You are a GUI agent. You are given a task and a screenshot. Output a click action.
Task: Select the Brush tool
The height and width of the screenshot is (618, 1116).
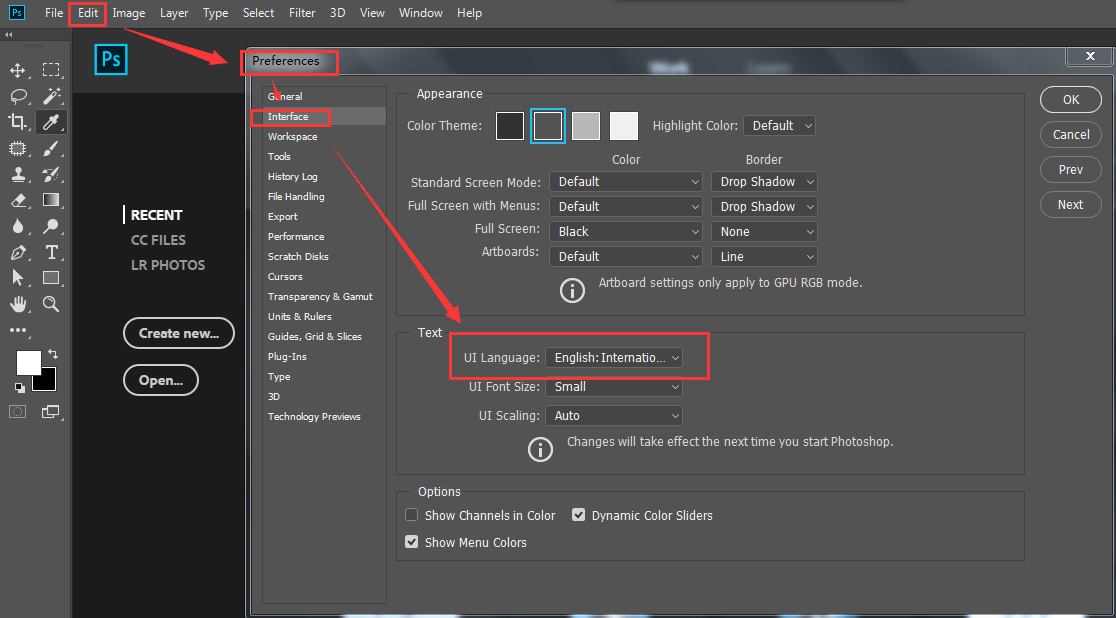coord(51,149)
